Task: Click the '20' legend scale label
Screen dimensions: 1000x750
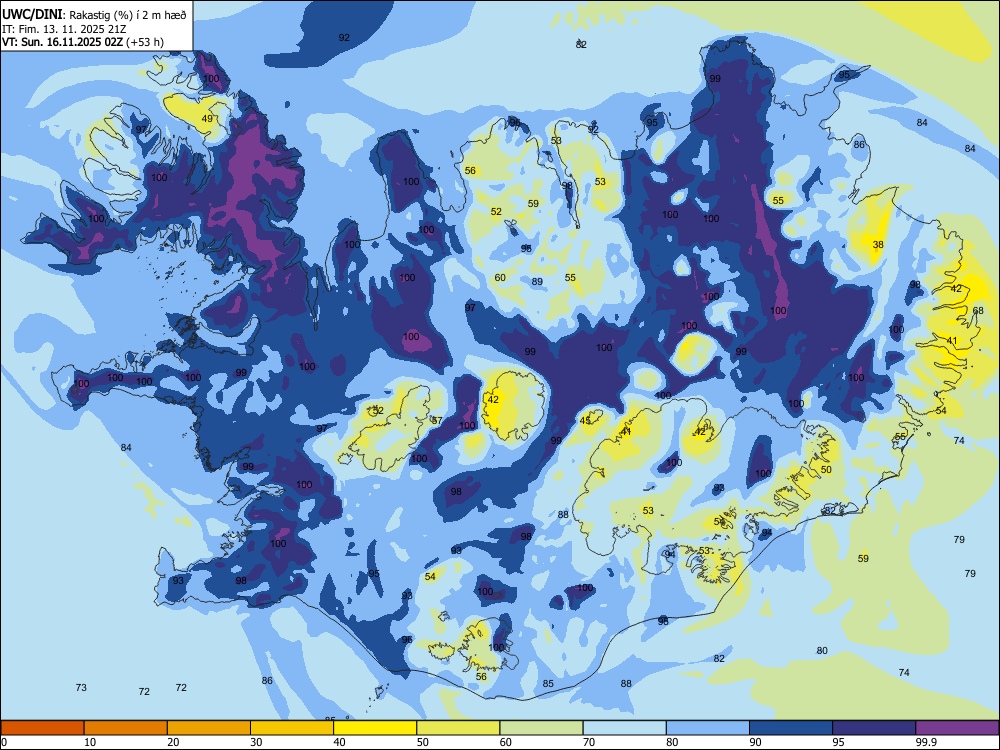Action: [173, 742]
